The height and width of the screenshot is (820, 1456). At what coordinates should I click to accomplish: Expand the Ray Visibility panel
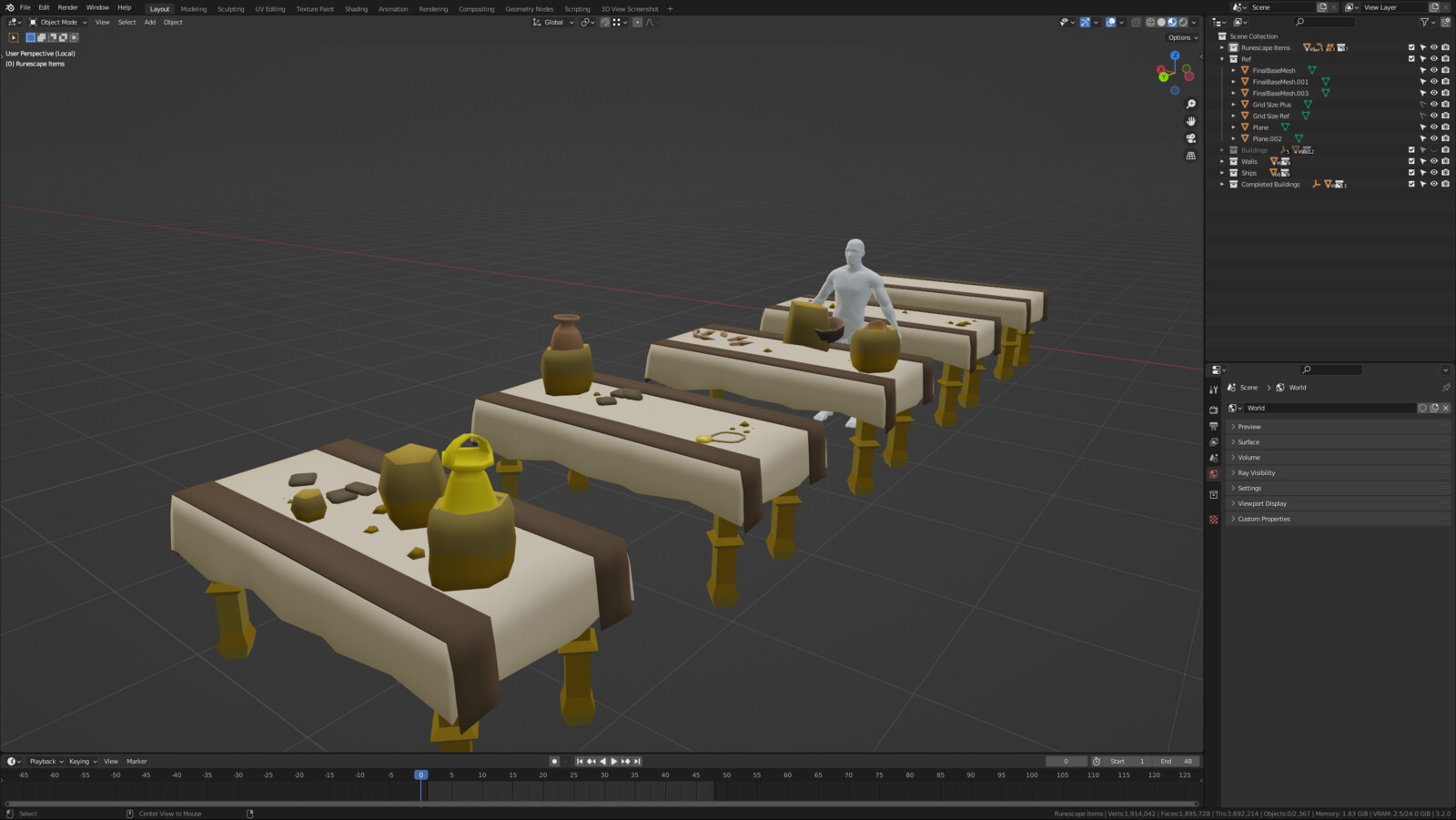1338,473
